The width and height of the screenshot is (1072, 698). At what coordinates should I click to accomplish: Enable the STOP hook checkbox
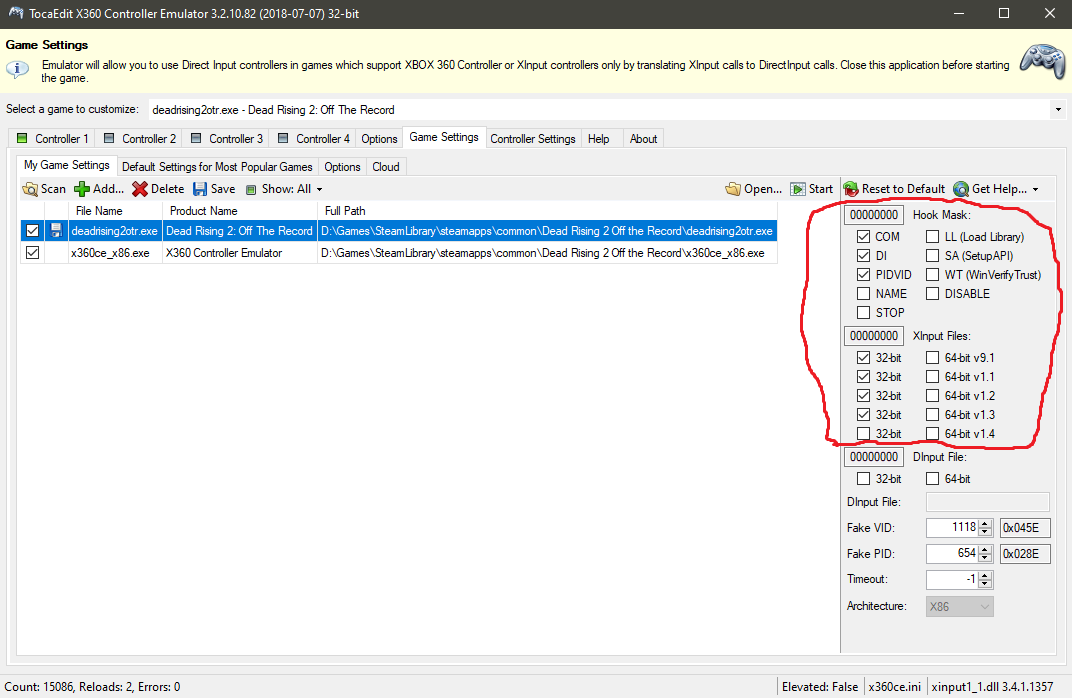863,312
